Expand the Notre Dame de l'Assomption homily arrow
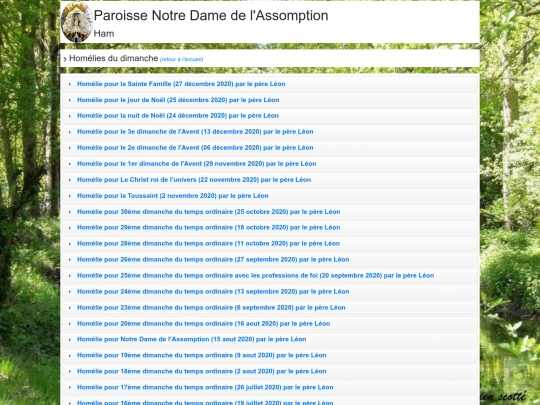Image resolution: width=540 pixels, height=405 pixels. pyautogui.click(x=70, y=340)
